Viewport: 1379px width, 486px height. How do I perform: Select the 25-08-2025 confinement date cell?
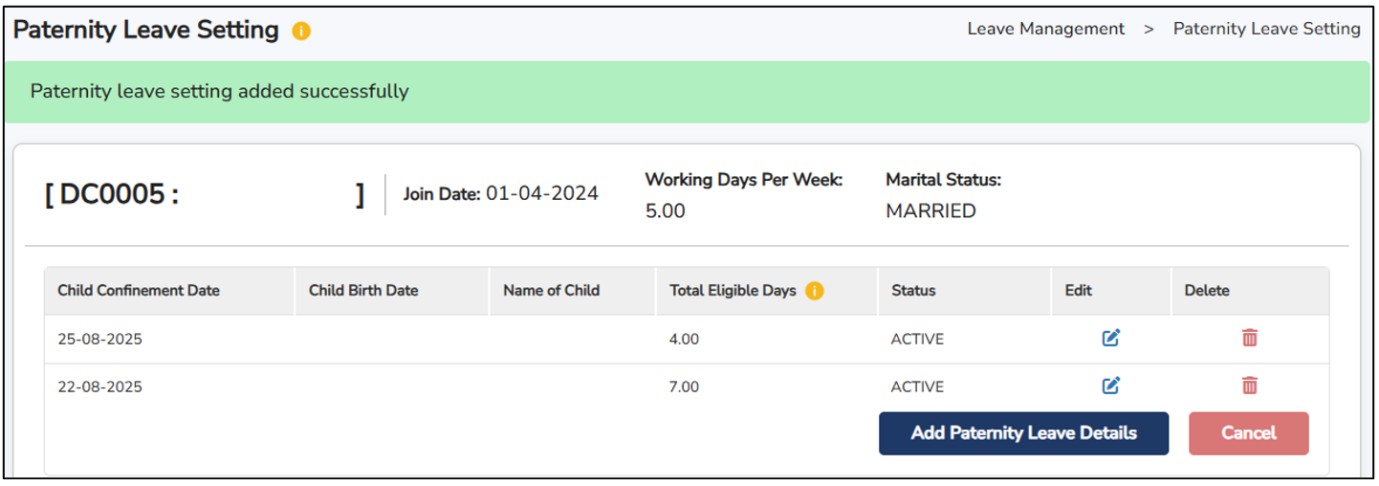click(100, 339)
